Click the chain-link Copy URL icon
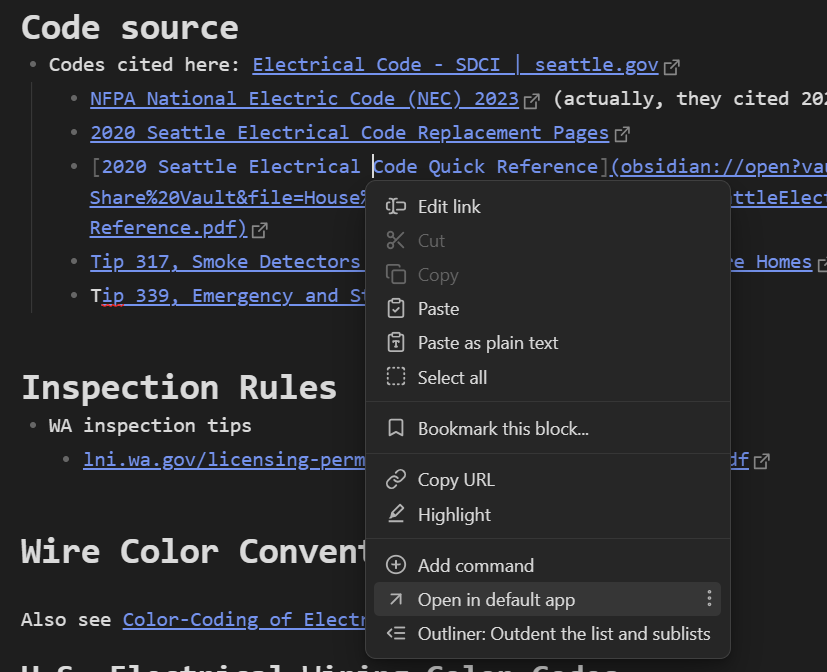Image resolution: width=827 pixels, height=672 pixels. point(396,480)
